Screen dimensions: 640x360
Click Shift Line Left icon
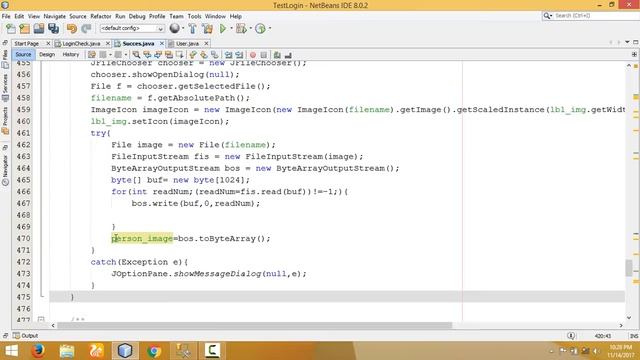[229, 55]
